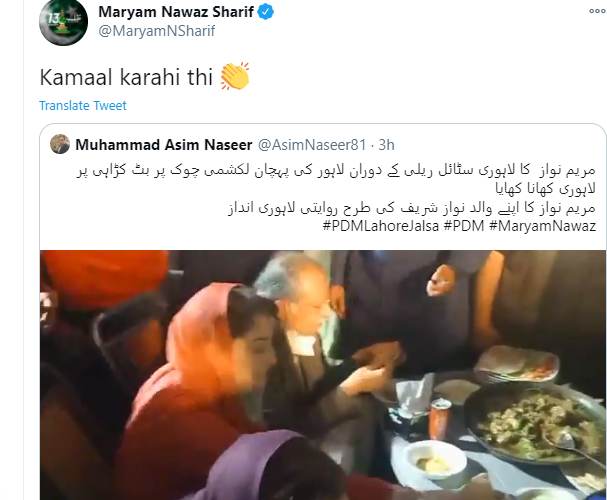The height and width of the screenshot is (500, 607).
Task: Click the clapping hands emoji
Action: [x=235, y=76]
